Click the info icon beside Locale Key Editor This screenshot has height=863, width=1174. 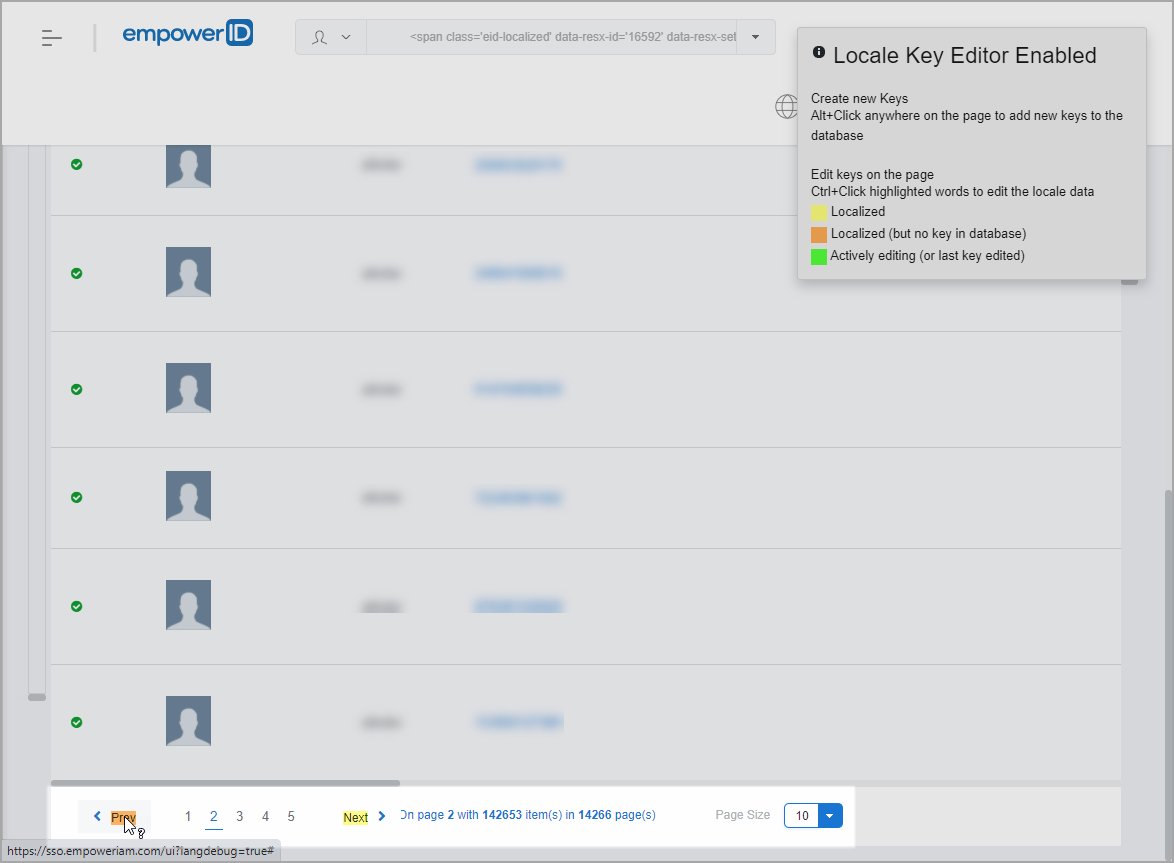click(819, 52)
